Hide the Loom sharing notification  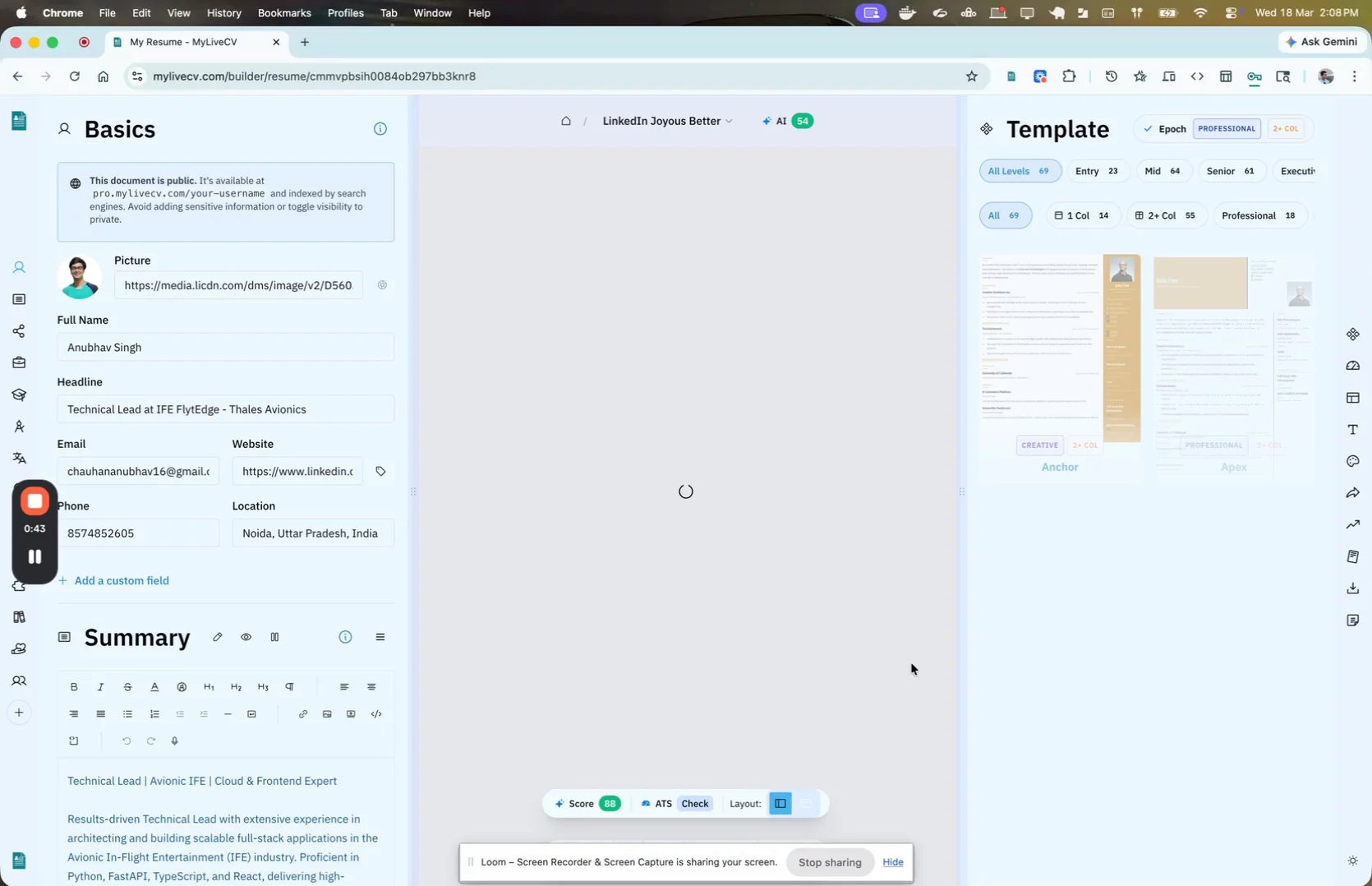[892, 862]
